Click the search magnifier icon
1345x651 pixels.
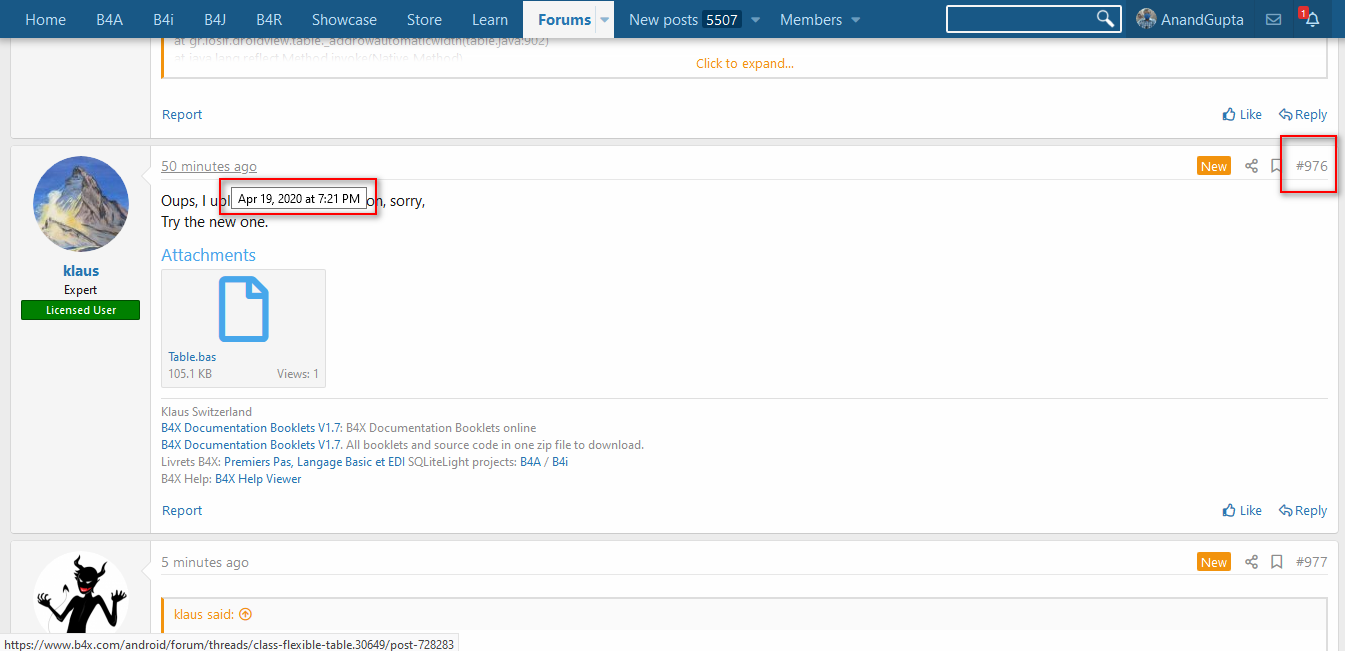pyautogui.click(x=1104, y=18)
